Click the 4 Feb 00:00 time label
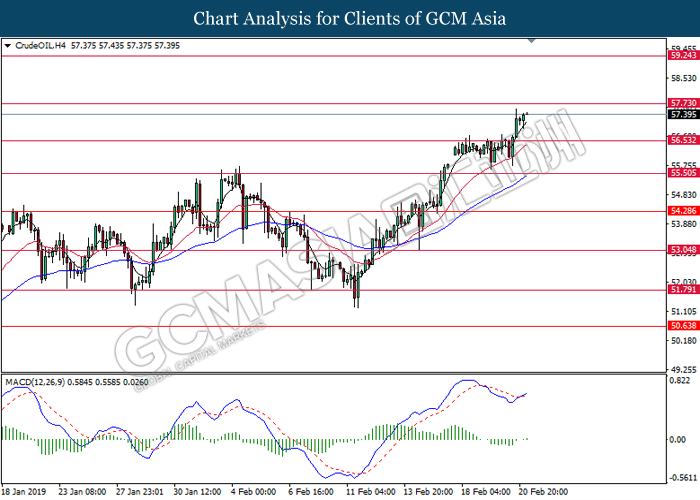This screenshot has height=500, width=700. pyautogui.click(x=254, y=493)
